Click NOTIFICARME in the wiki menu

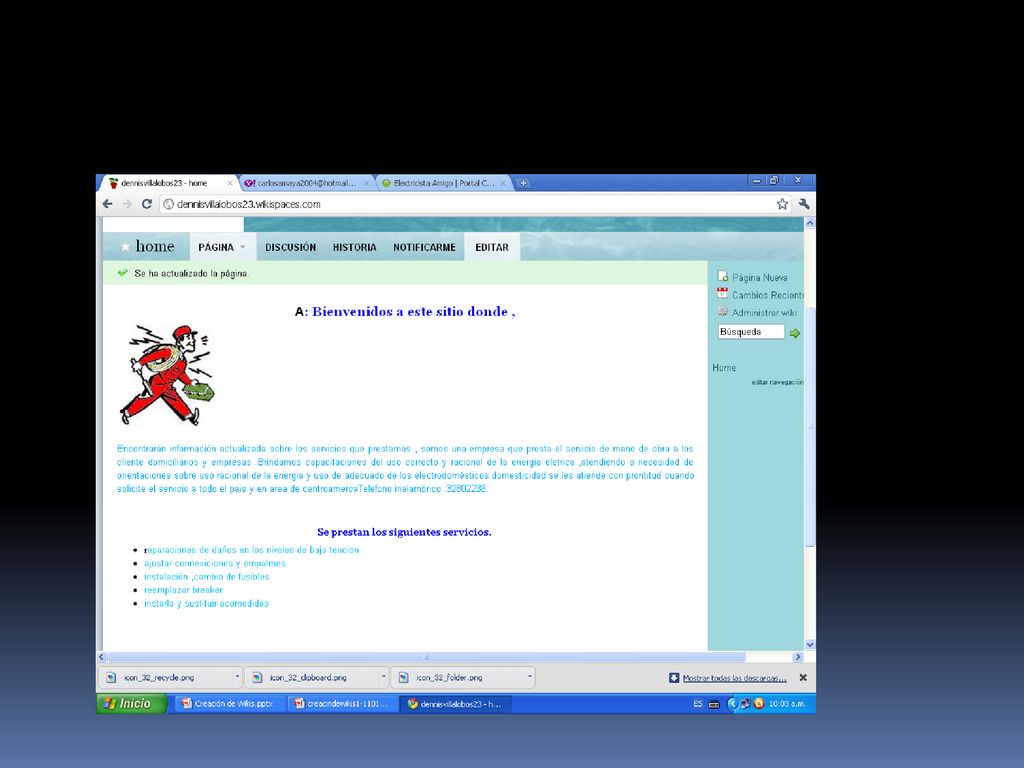coord(424,247)
